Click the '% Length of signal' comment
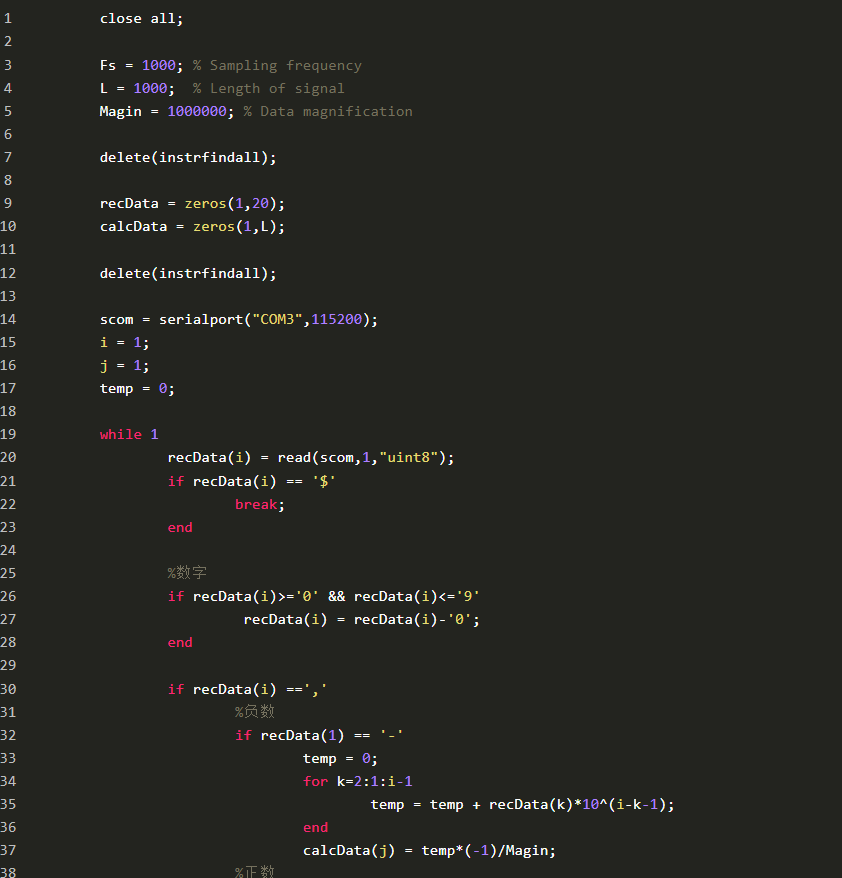The image size is (842, 878). click(269, 88)
